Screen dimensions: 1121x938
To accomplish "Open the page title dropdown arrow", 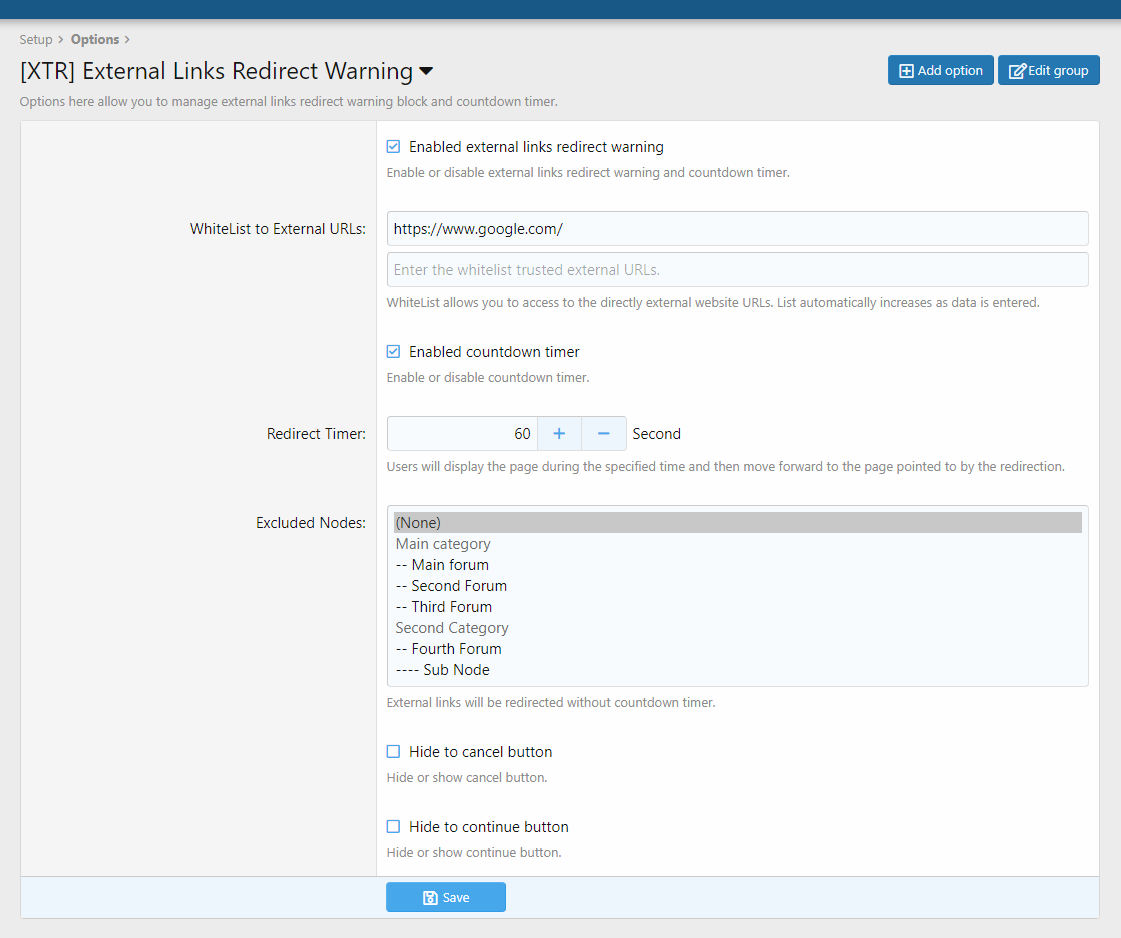I will pos(426,72).
